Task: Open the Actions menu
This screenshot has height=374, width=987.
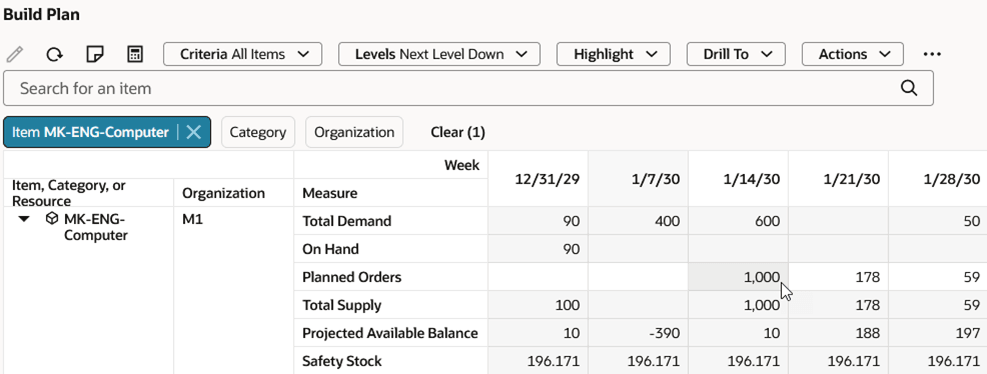Action: pos(853,54)
